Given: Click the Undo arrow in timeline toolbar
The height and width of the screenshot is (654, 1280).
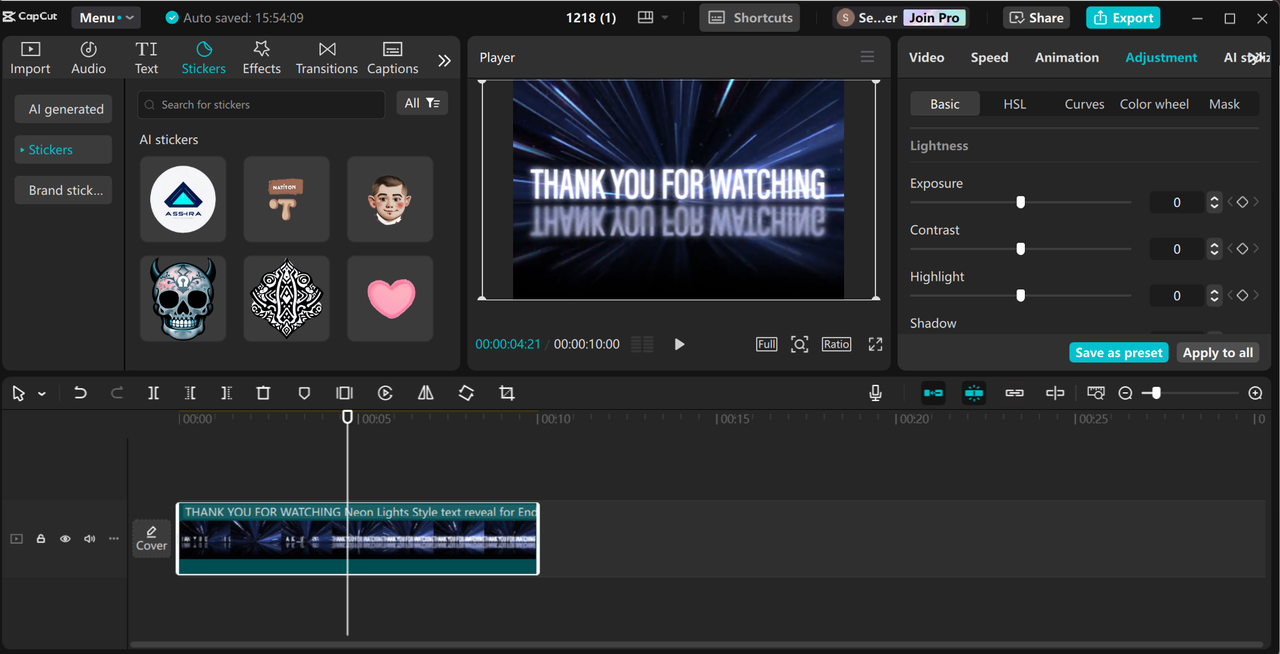Looking at the screenshot, I should pyautogui.click(x=80, y=394).
